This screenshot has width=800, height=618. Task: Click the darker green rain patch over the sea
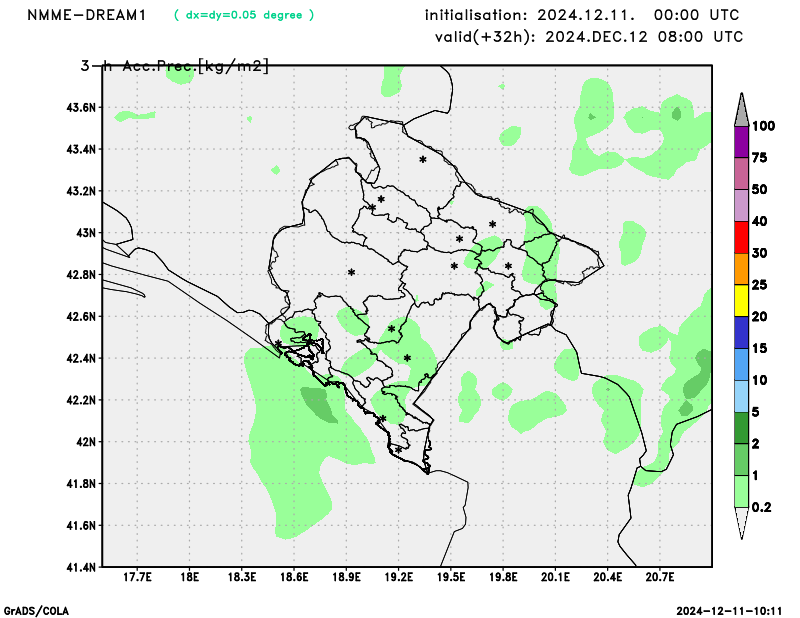[x=319, y=404]
